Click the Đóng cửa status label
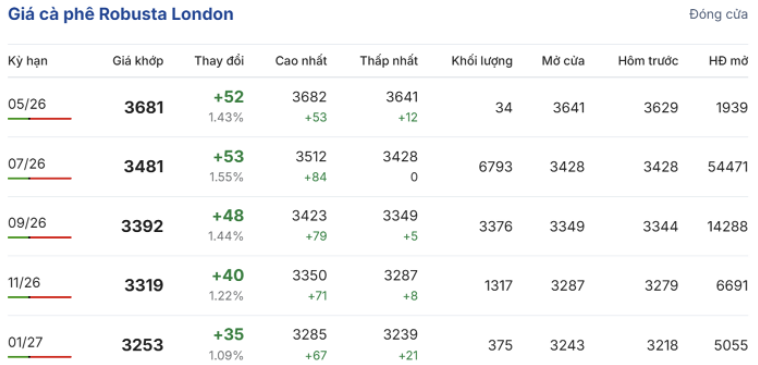 click(718, 15)
